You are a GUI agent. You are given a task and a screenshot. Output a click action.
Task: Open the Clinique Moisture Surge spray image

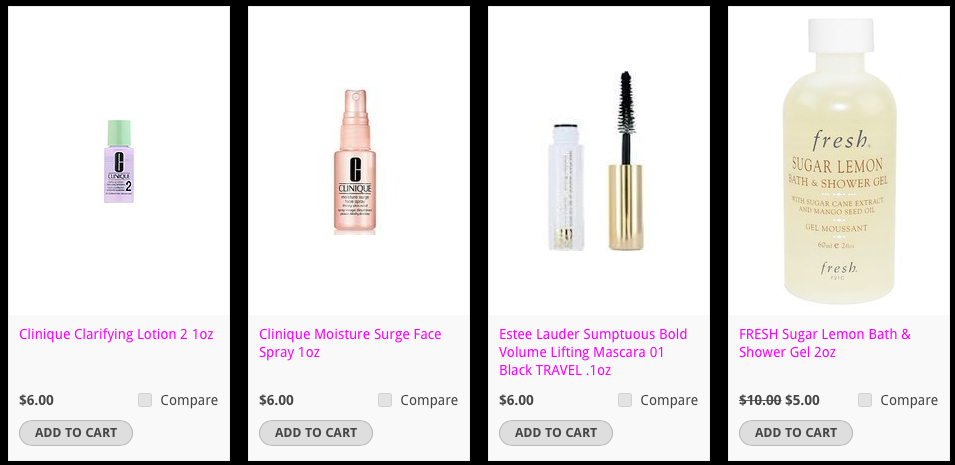coord(354,162)
